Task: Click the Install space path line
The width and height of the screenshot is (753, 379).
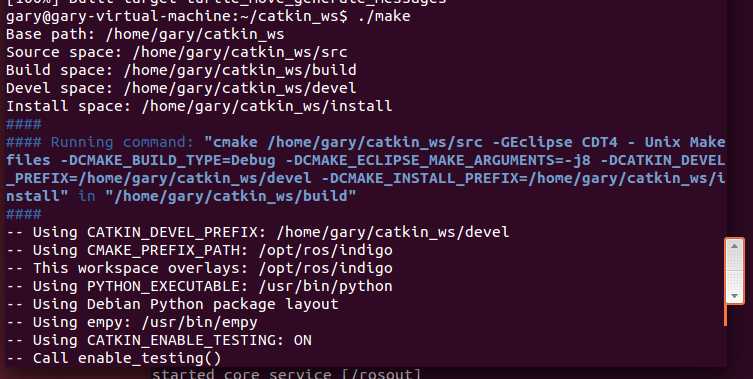Action: [x=199, y=106]
